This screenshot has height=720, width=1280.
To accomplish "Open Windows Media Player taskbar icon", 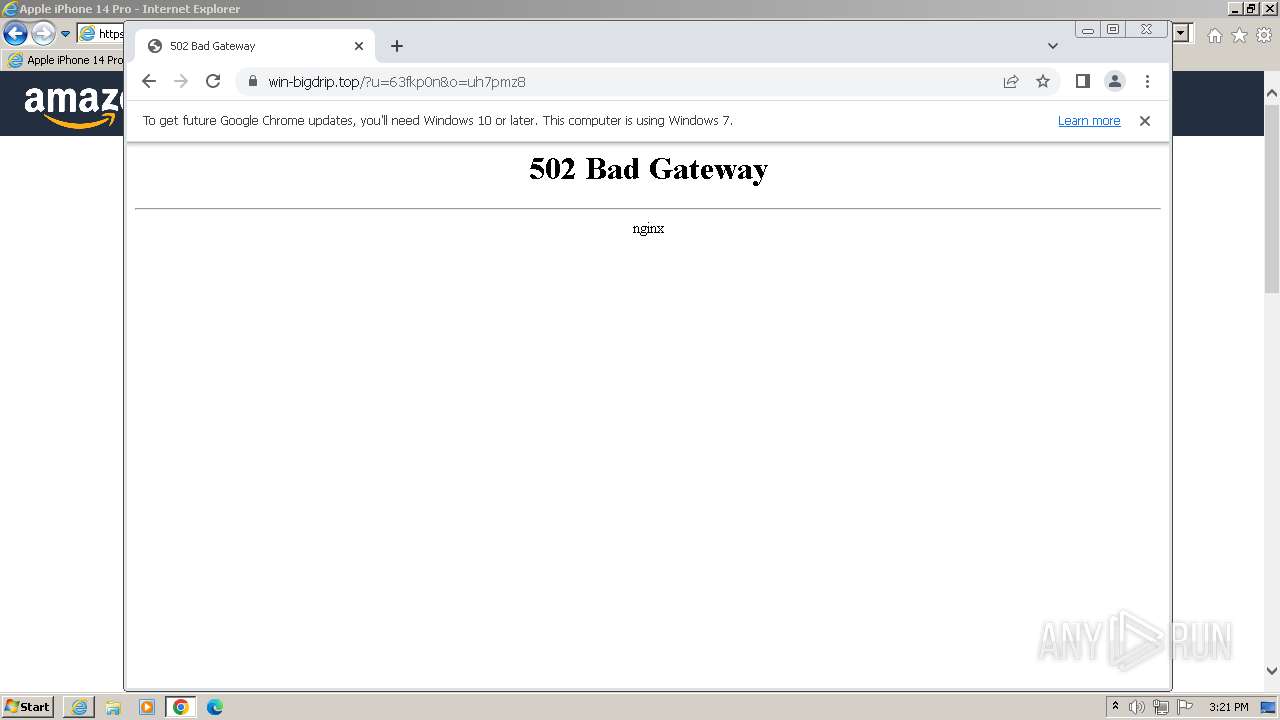I will (147, 707).
